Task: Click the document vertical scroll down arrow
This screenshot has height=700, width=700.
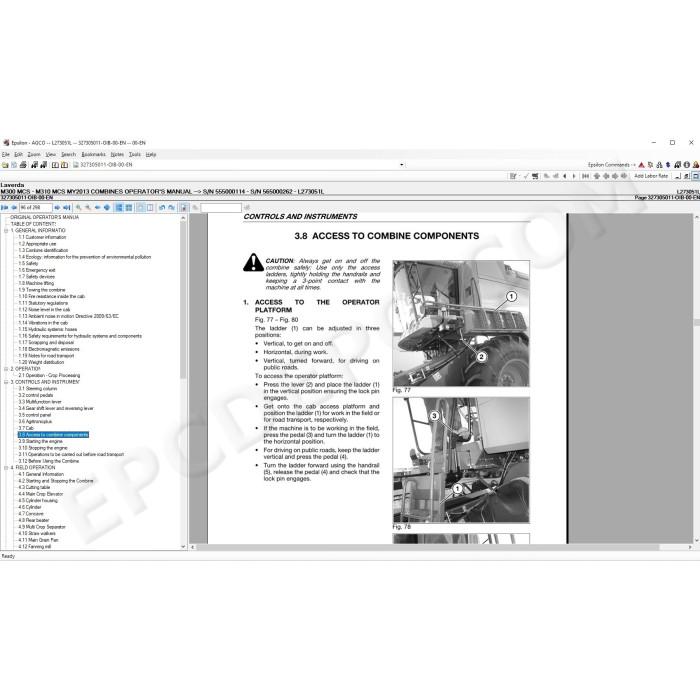Action: [696, 540]
